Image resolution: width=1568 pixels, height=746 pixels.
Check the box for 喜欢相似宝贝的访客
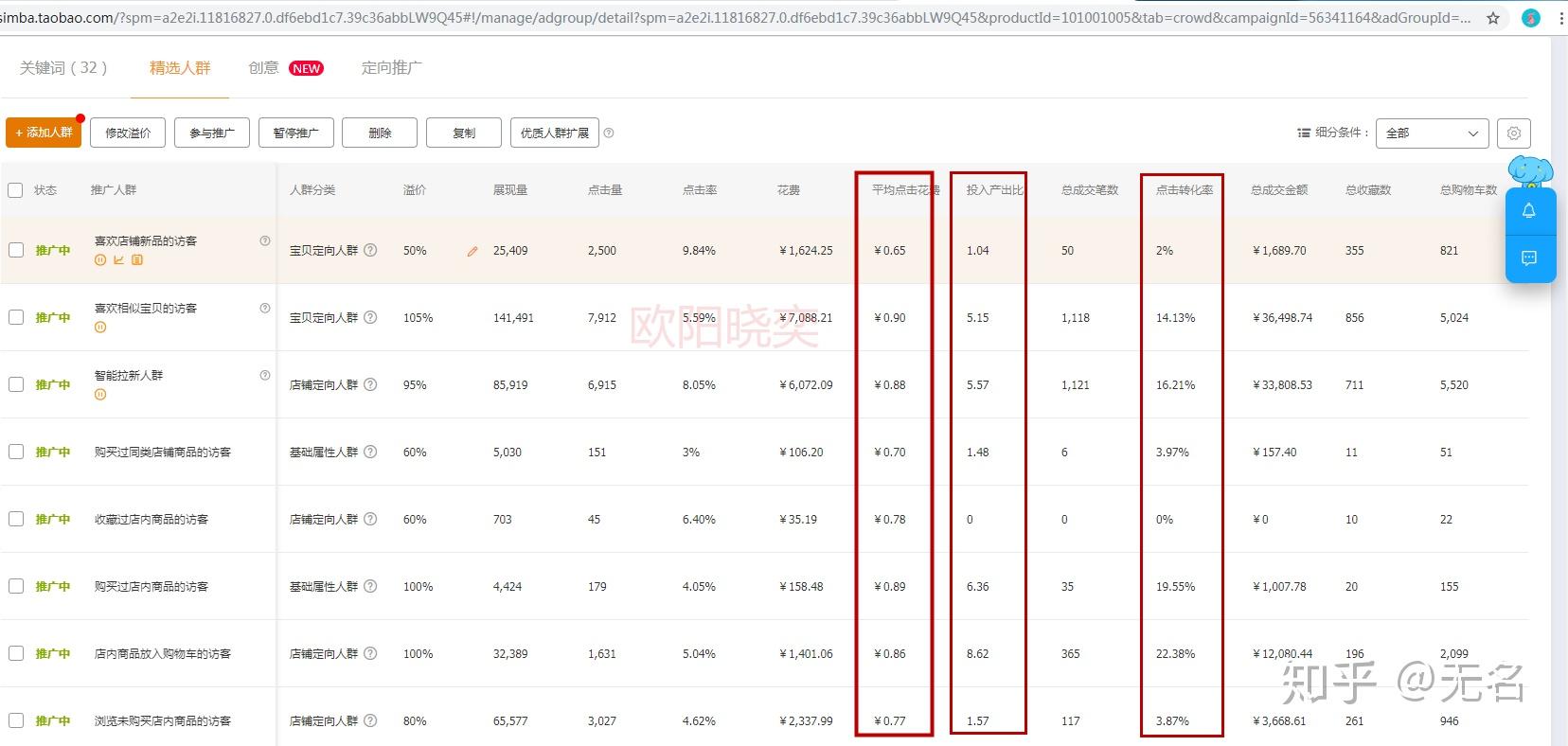coord(15,317)
